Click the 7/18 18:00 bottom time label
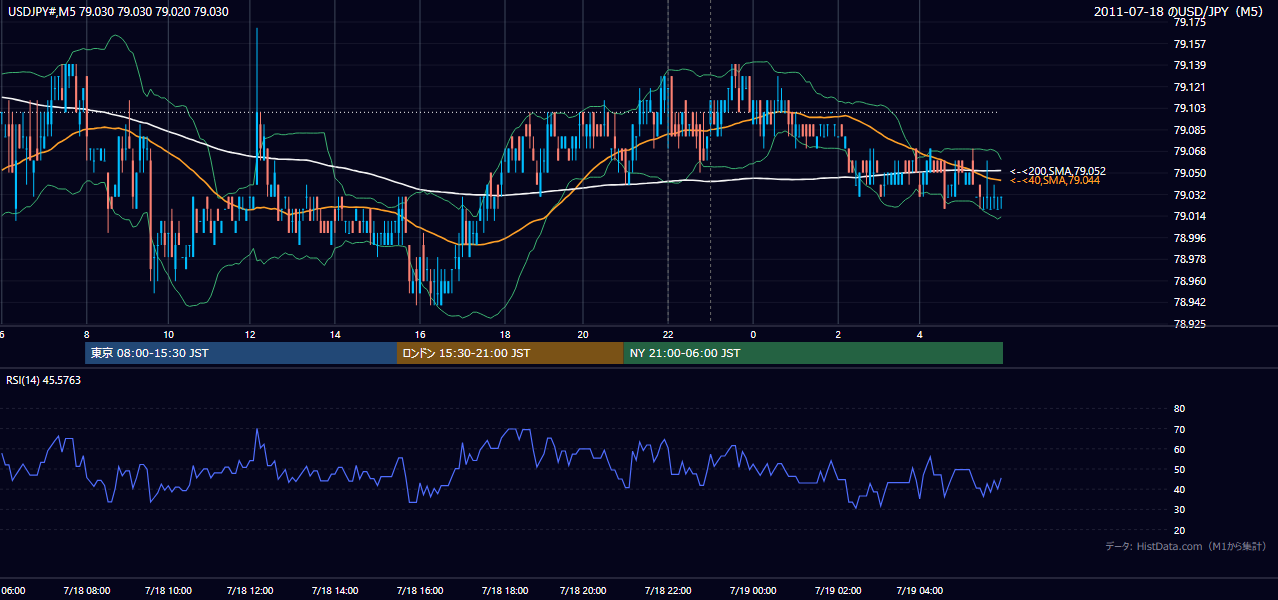1278x600 pixels. click(x=503, y=590)
